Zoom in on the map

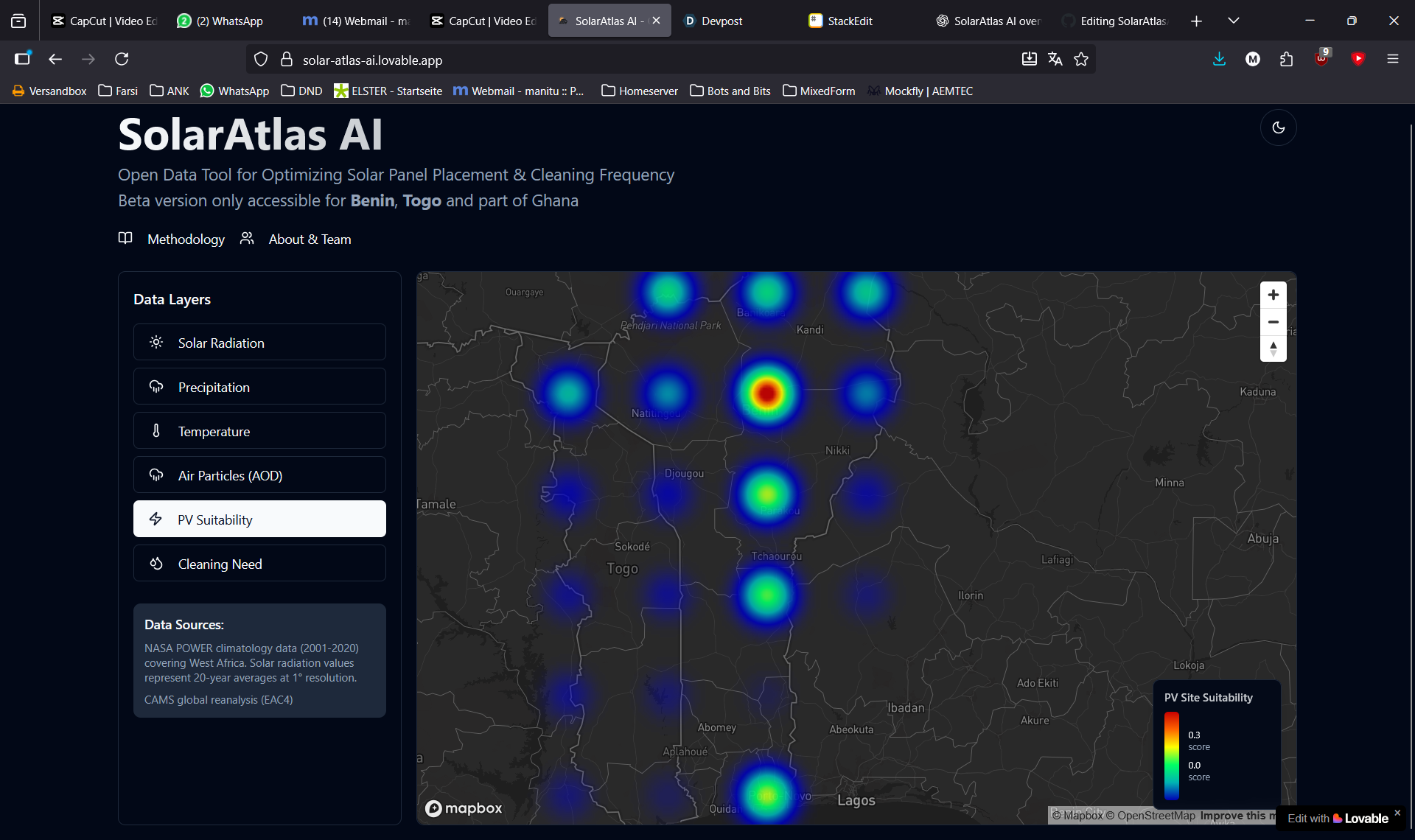tap(1273, 295)
